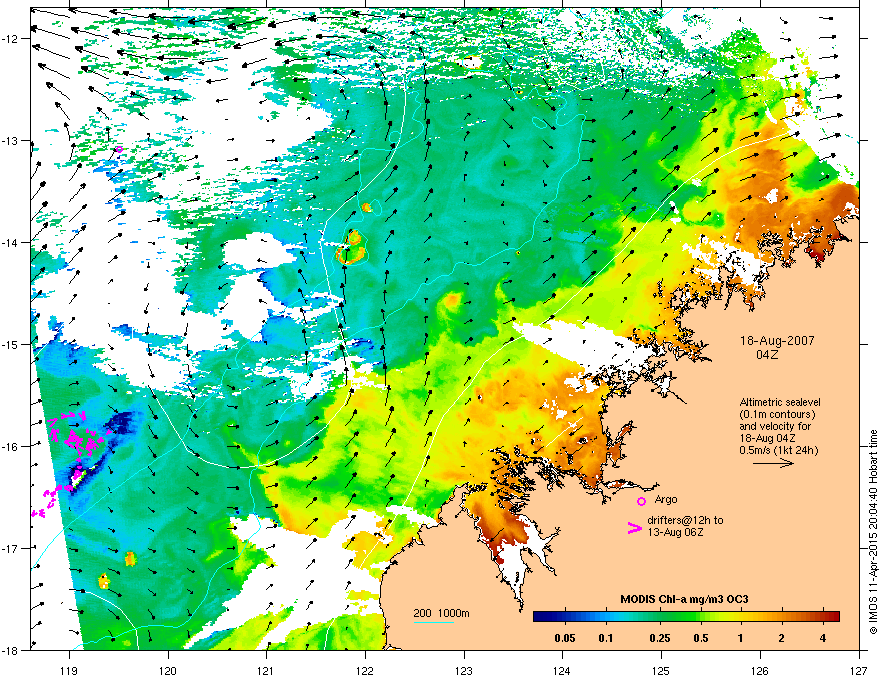Click the 125 longitude axis label
This screenshot has width=880, height=680.
click(x=661, y=671)
